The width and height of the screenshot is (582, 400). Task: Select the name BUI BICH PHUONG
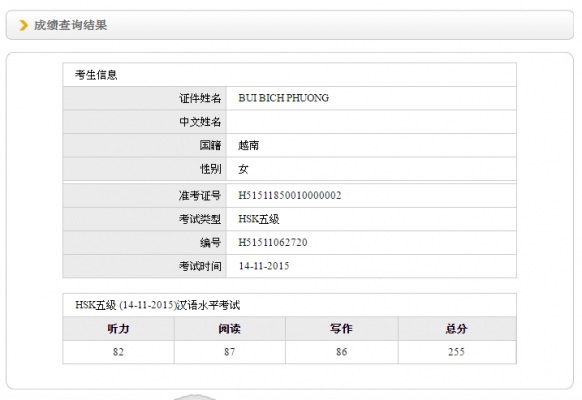[x=284, y=98]
